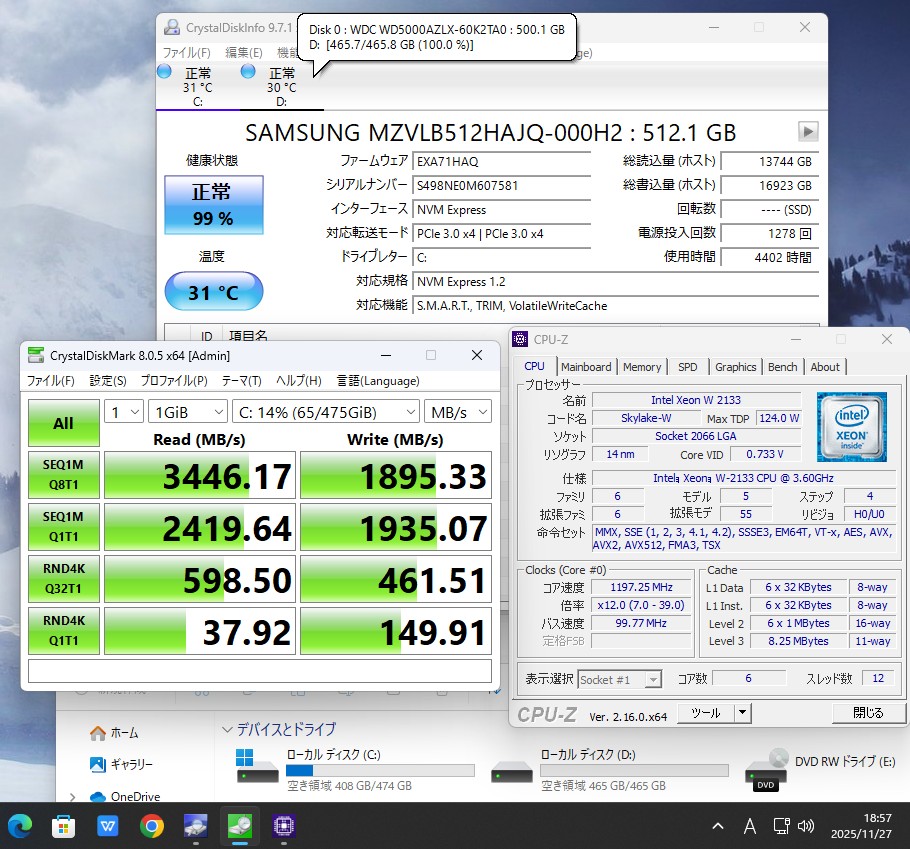The width and height of the screenshot is (910, 849).
Task: Open unit dropdown showing MB/s
Action: point(458,413)
